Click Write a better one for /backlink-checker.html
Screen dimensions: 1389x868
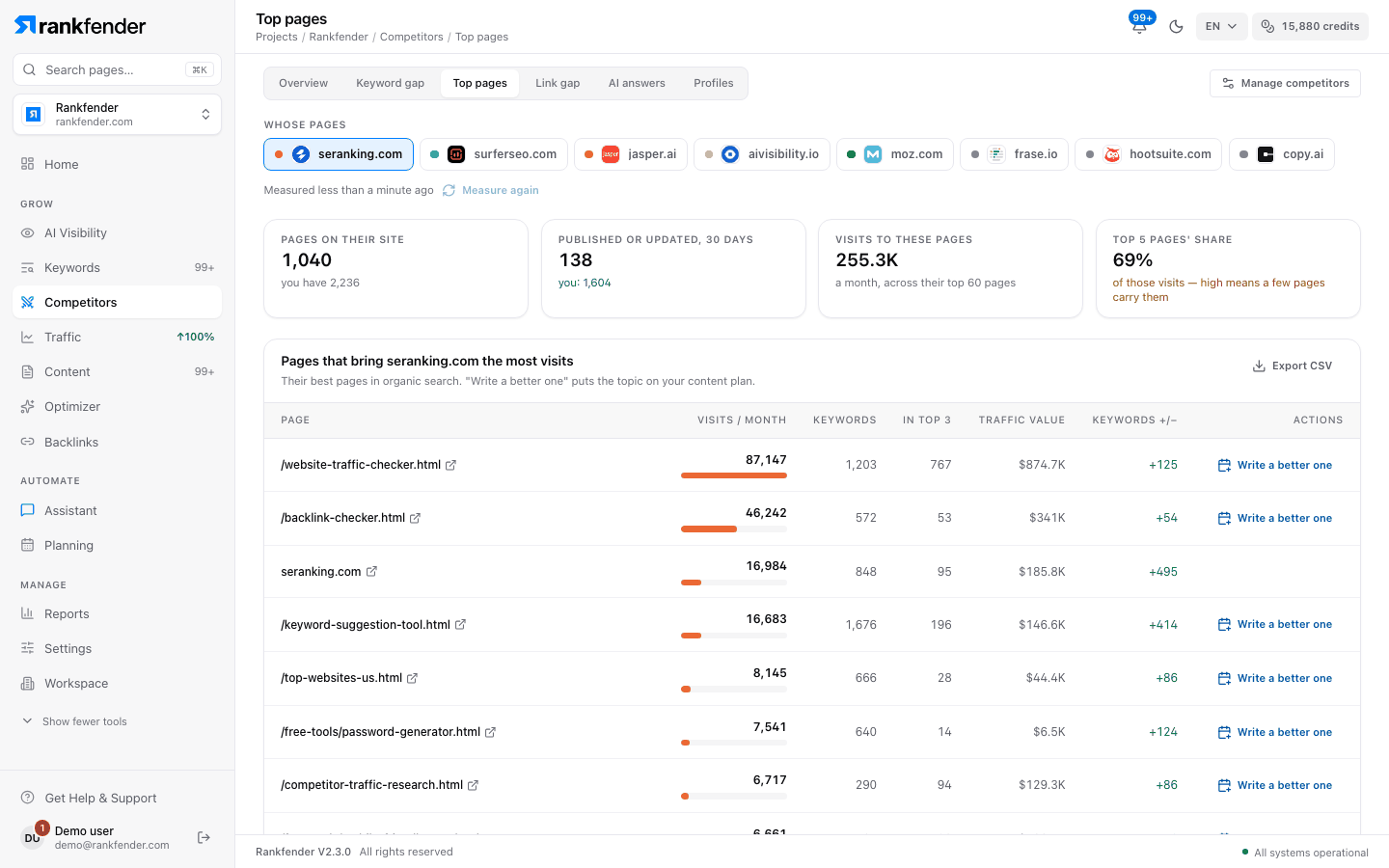point(1275,518)
